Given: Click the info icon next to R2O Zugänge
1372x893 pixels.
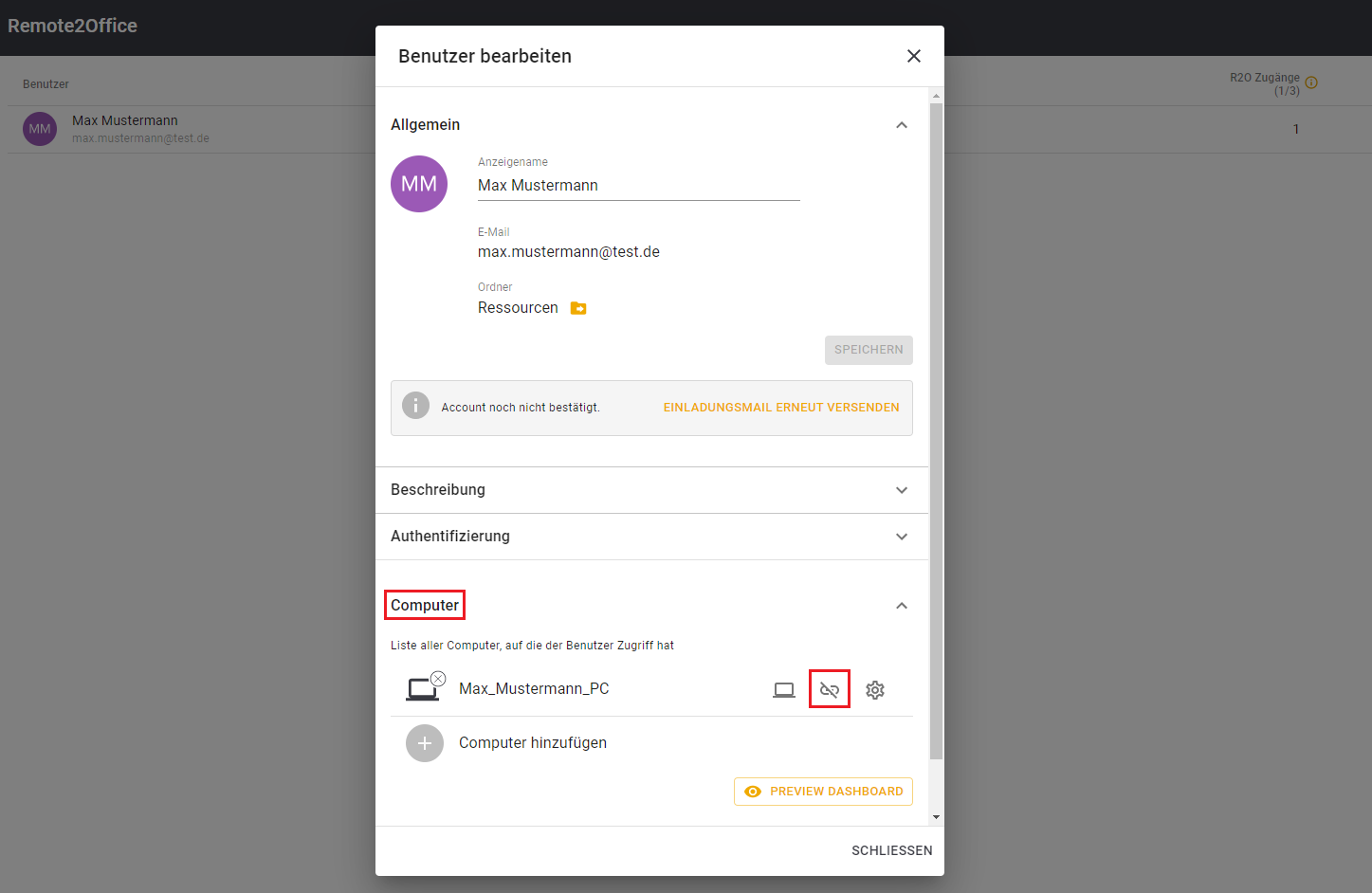Looking at the screenshot, I should click(x=1311, y=82).
